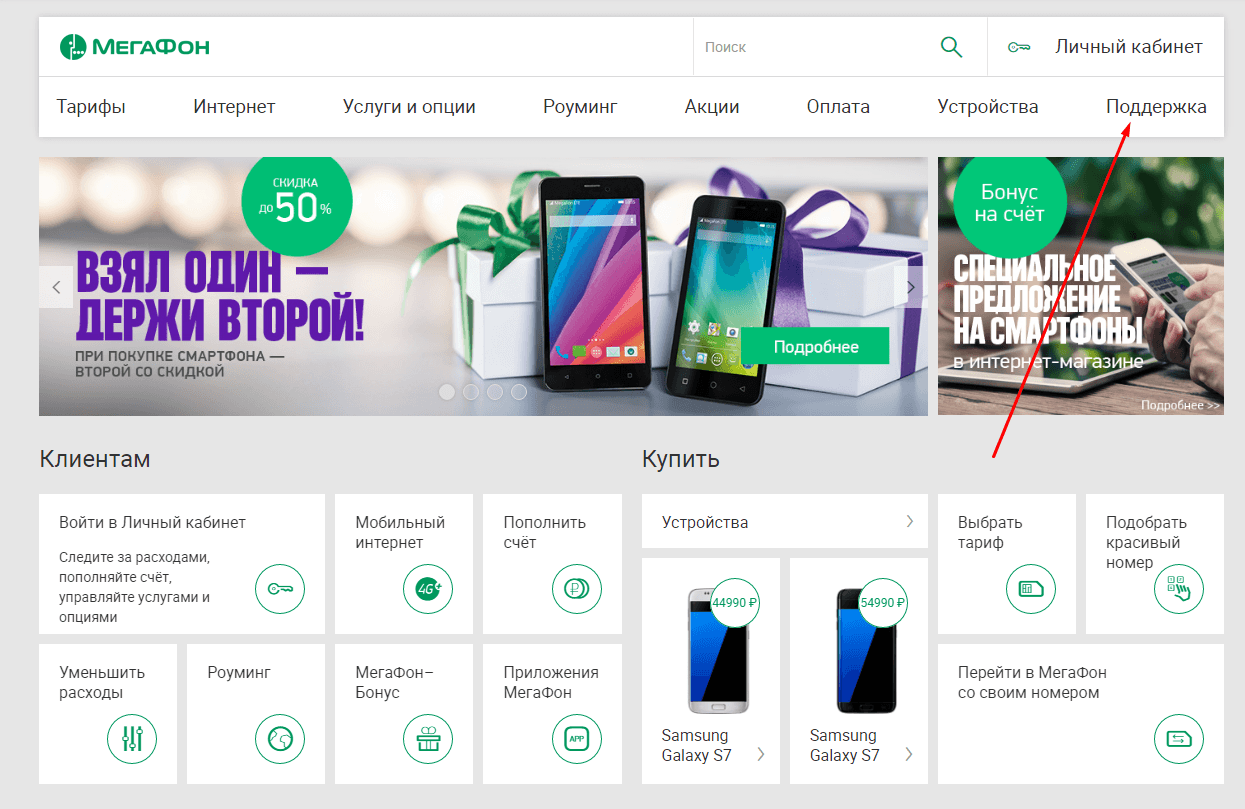Image resolution: width=1245 pixels, height=809 pixels.
Task: Click the SIM card icon under Выбрать тариф
Action: point(1031,589)
